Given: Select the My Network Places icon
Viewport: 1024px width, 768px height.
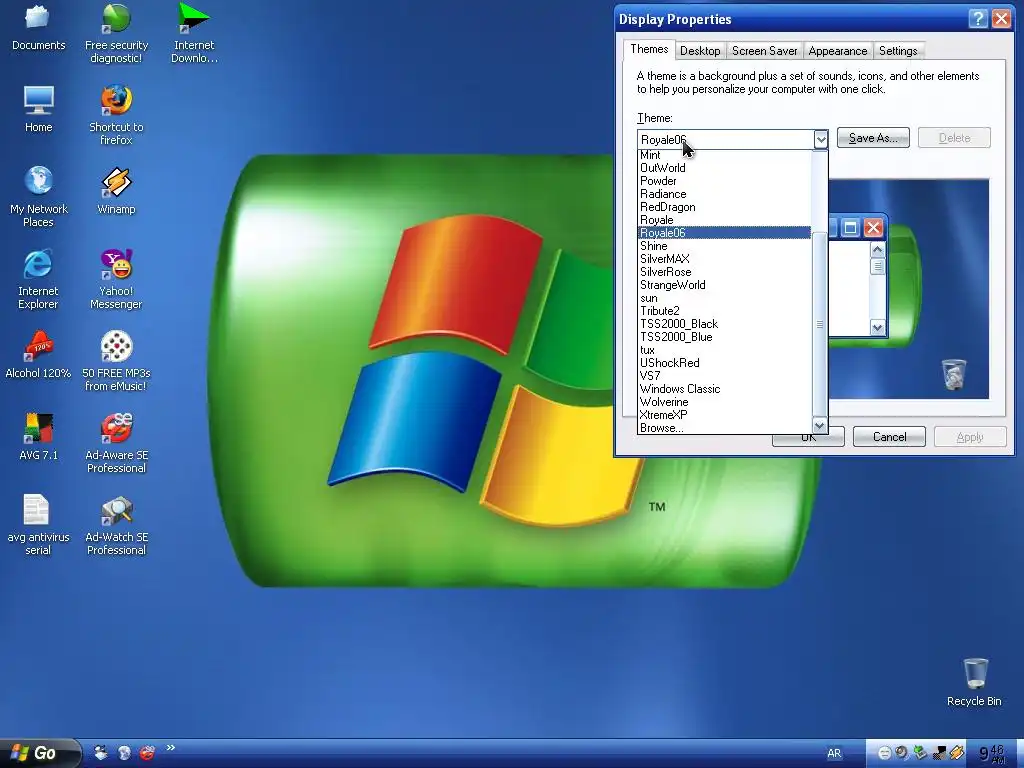Looking at the screenshot, I should [x=39, y=197].
